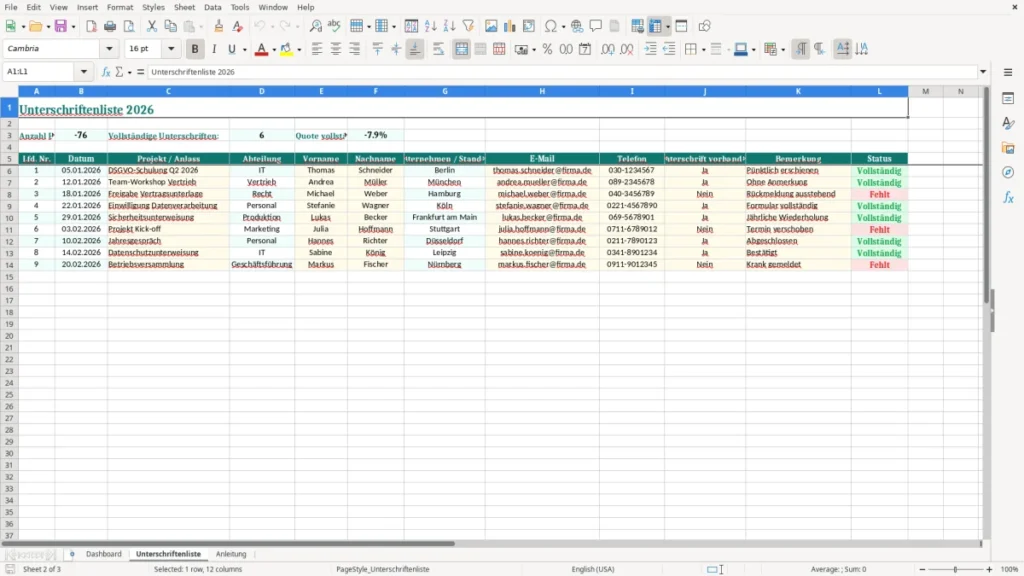The height and width of the screenshot is (576, 1024).
Task: Open Paste options dropdown arrow
Action: click(201, 27)
